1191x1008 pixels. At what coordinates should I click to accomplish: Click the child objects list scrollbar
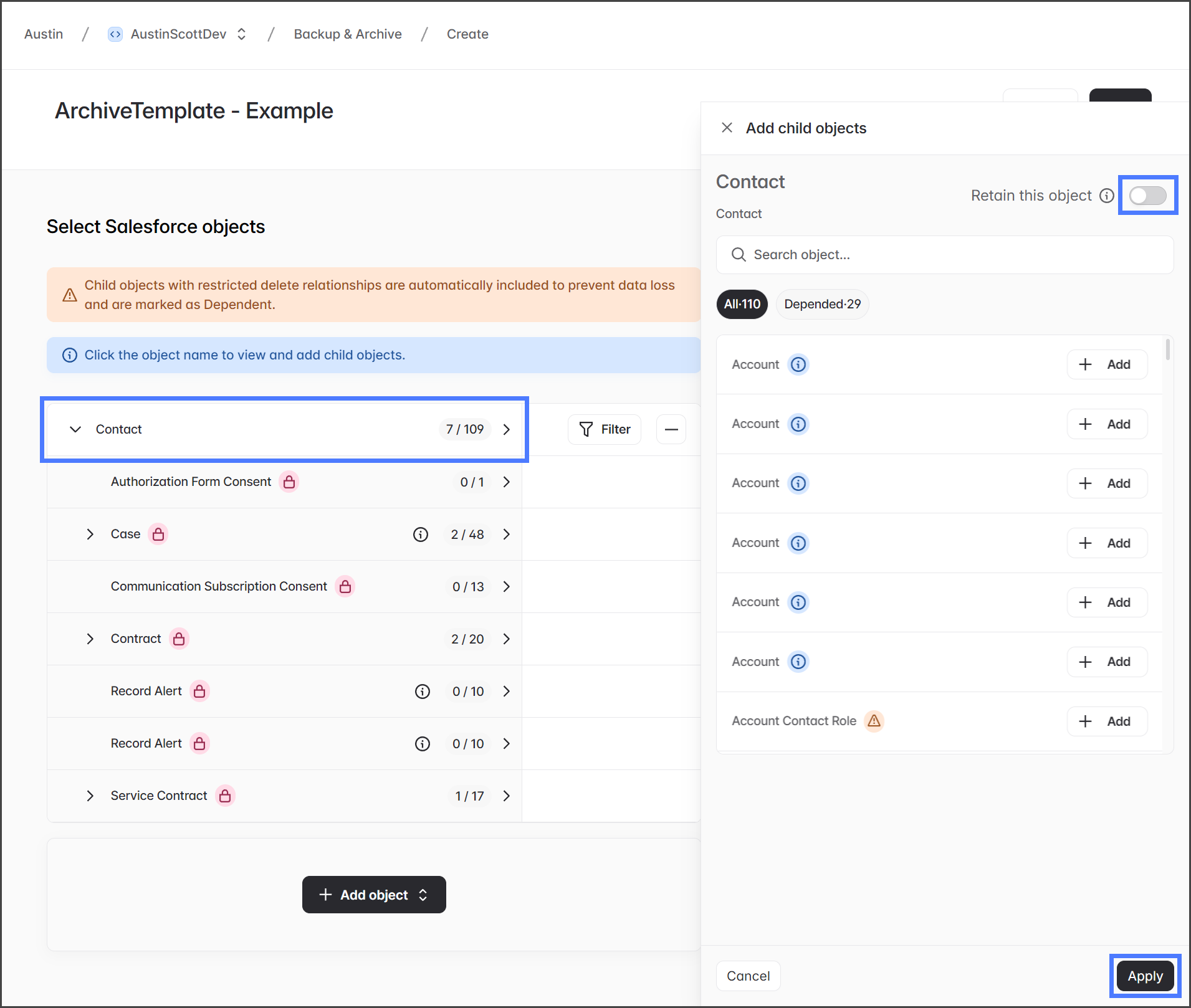(x=1167, y=349)
